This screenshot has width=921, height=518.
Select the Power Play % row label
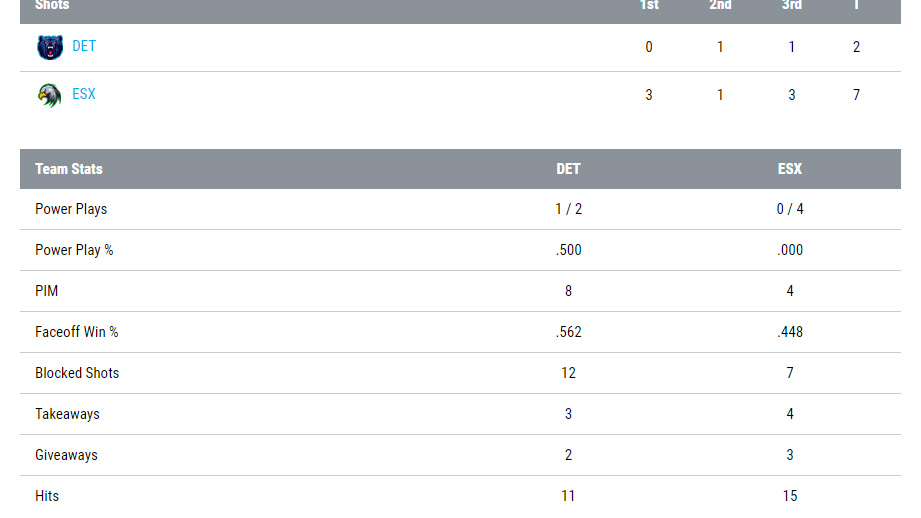click(74, 250)
